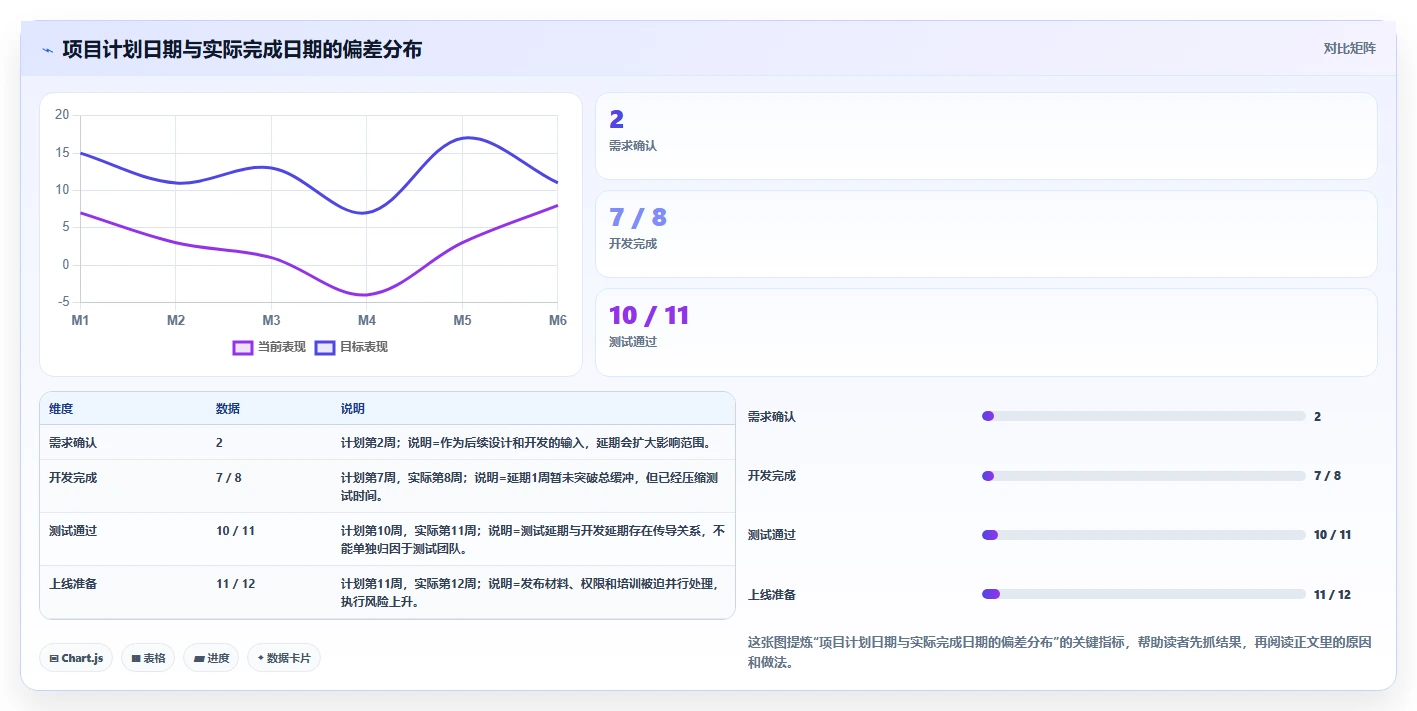Click the M1 x-axis label

tap(80, 320)
